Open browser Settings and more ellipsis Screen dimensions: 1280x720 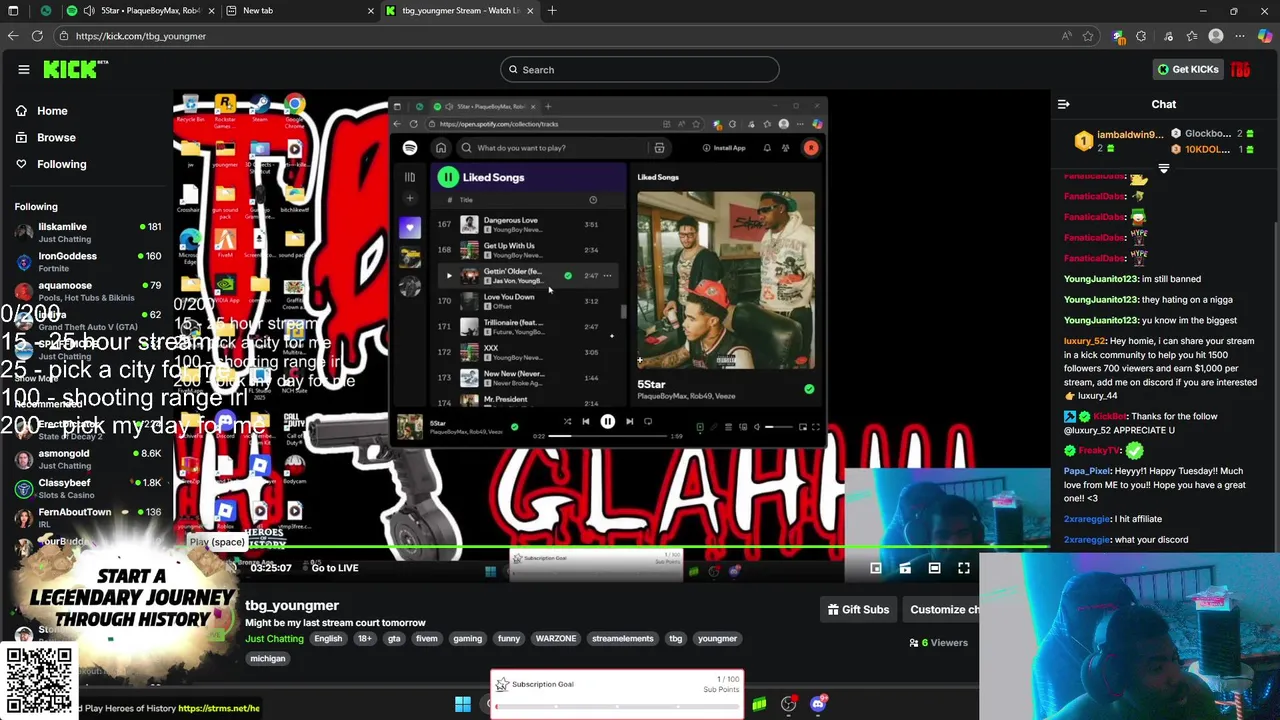pyautogui.click(x=1240, y=36)
